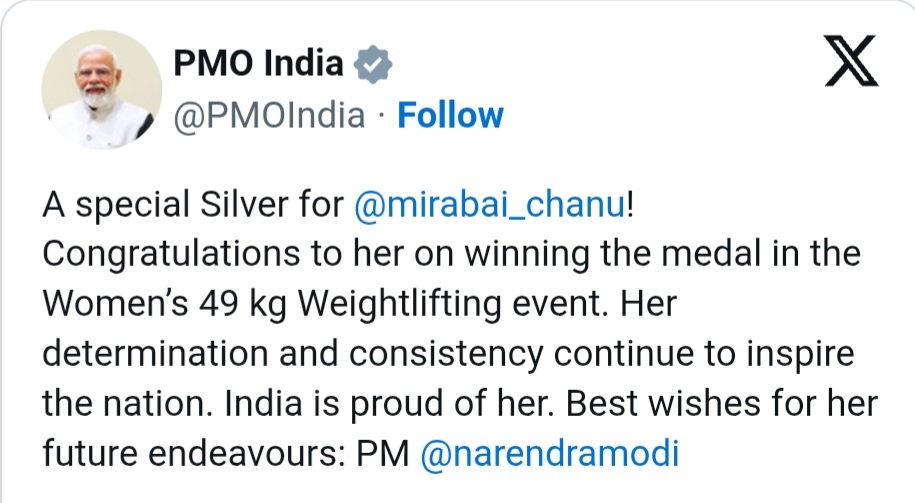The image size is (915, 503).
Task: Click the phrase 'winning the medal in the'
Action: [662, 254]
